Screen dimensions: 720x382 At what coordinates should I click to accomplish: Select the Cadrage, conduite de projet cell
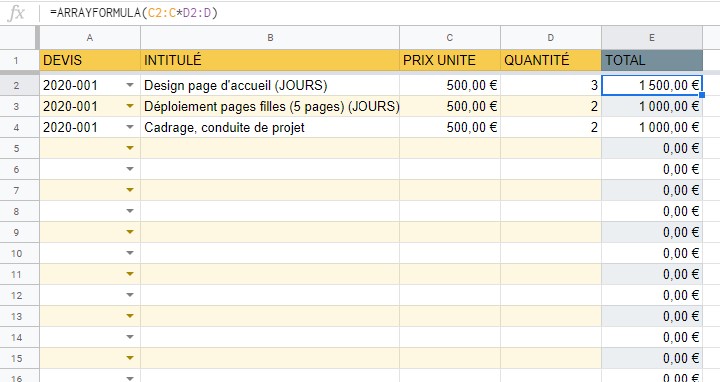click(x=270, y=127)
